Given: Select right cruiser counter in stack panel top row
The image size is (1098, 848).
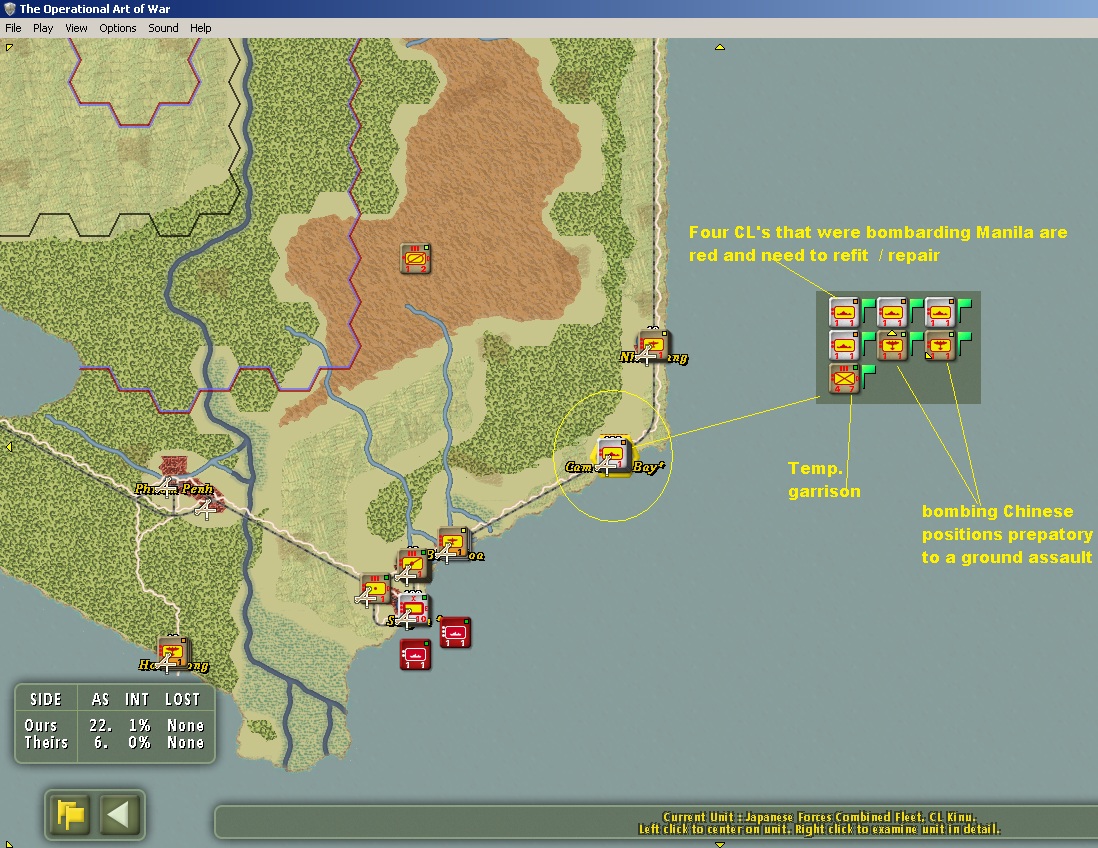Looking at the screenshot, I should click(940, 312).
